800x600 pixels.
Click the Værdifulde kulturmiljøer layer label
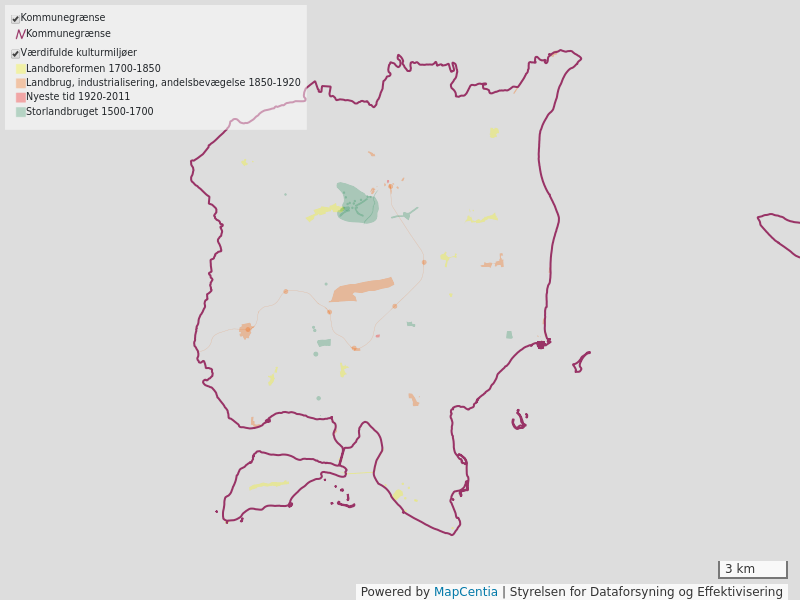click(79, 53)
